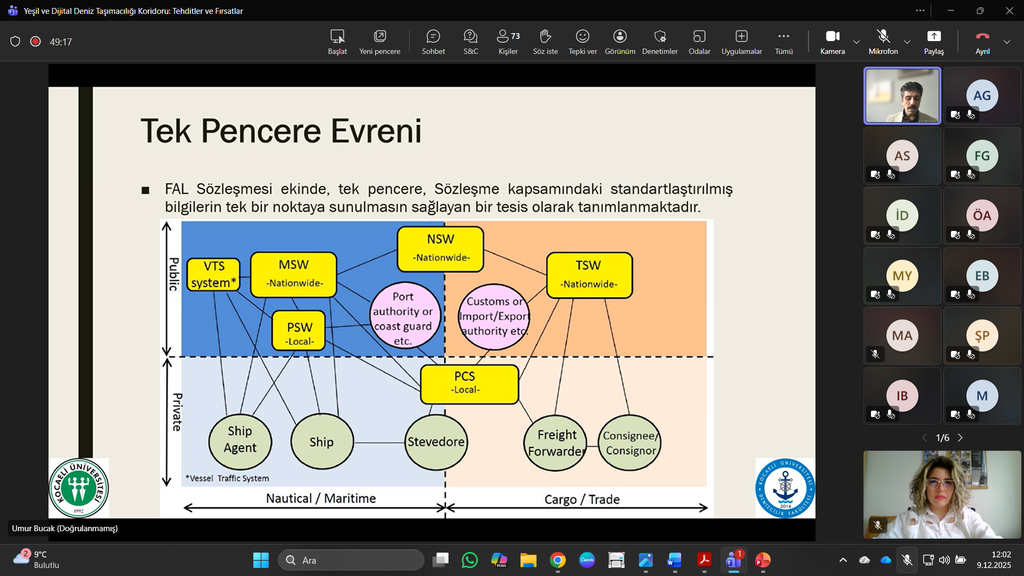Unmute the Mikrofon

(x=882, y=42)
